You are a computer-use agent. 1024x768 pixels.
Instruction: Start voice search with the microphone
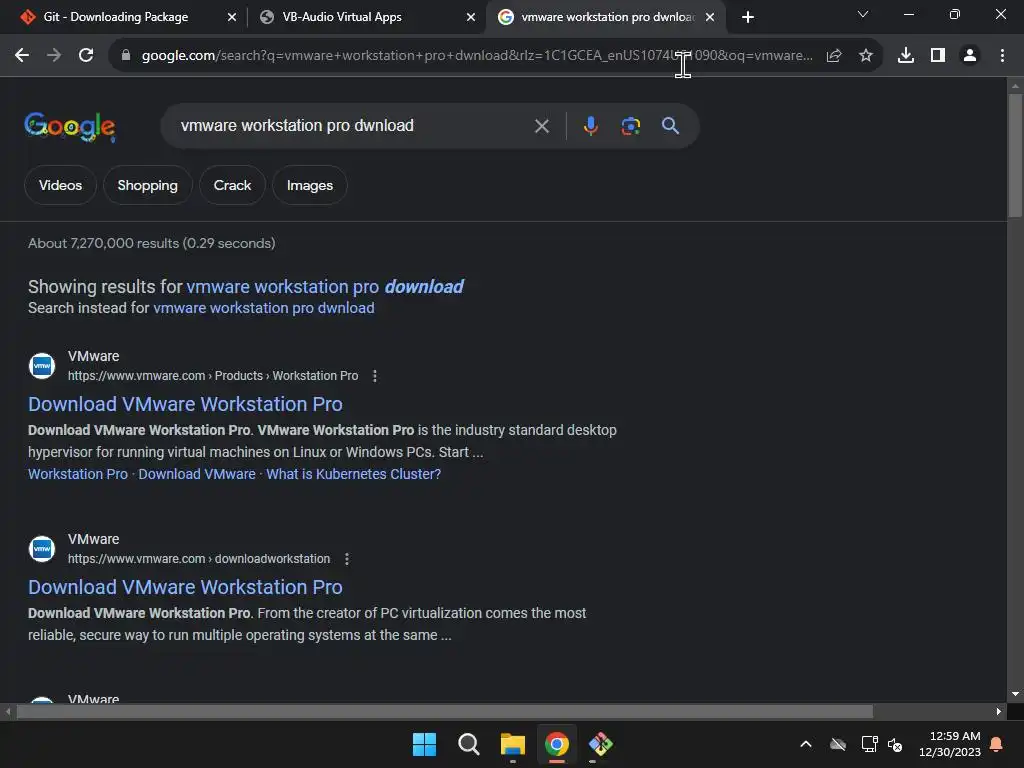click(591, 126)
